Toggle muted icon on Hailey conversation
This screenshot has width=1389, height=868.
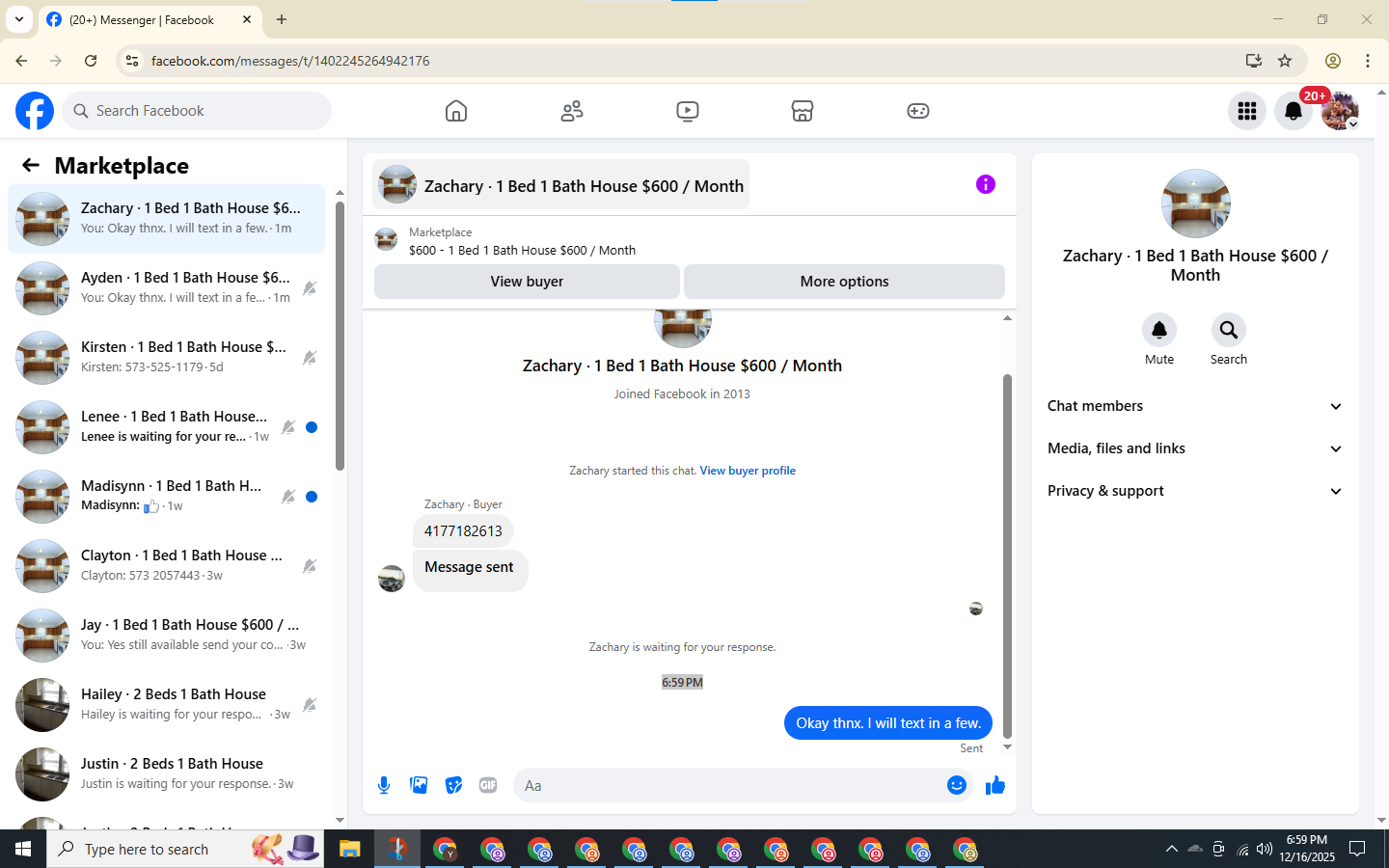coord(310,705)
